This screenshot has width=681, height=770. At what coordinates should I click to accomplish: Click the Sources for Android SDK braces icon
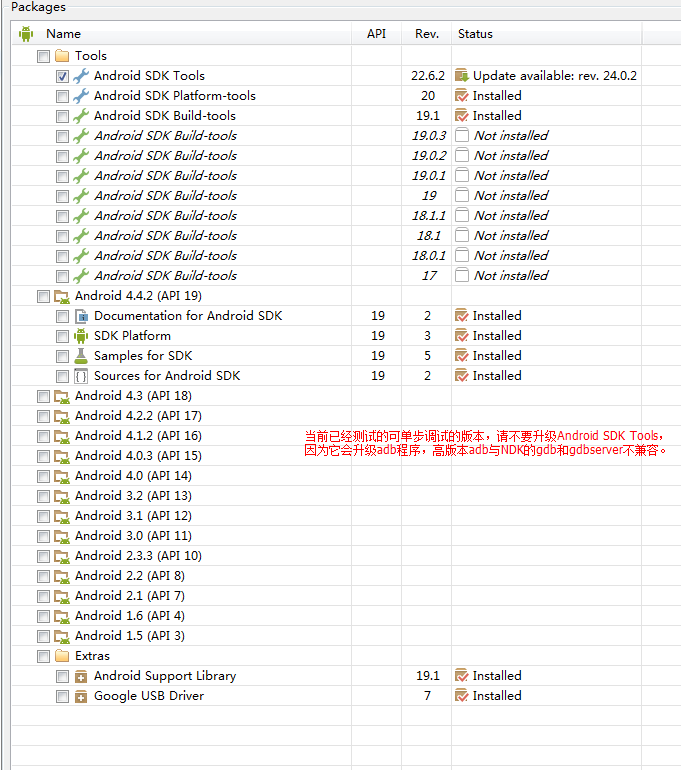coord(81,376)
